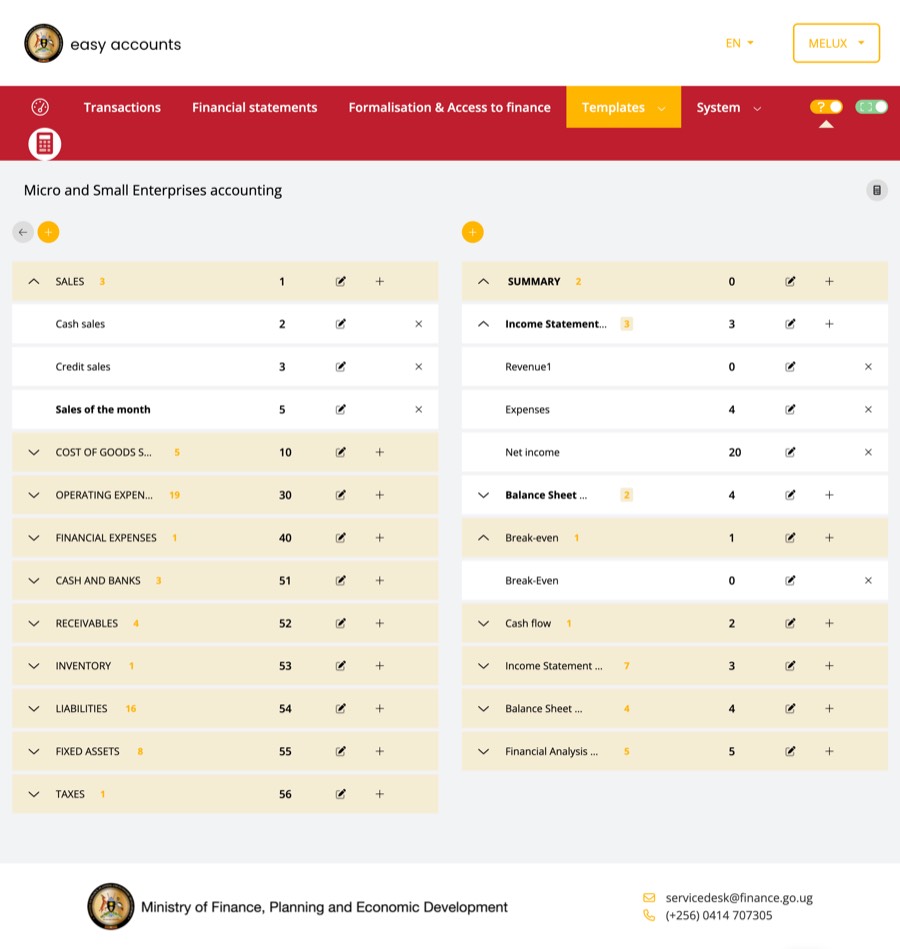The image size is (900, 949).
Task: Open the dashboard gauge icon
Action: [x=40, y=107]
